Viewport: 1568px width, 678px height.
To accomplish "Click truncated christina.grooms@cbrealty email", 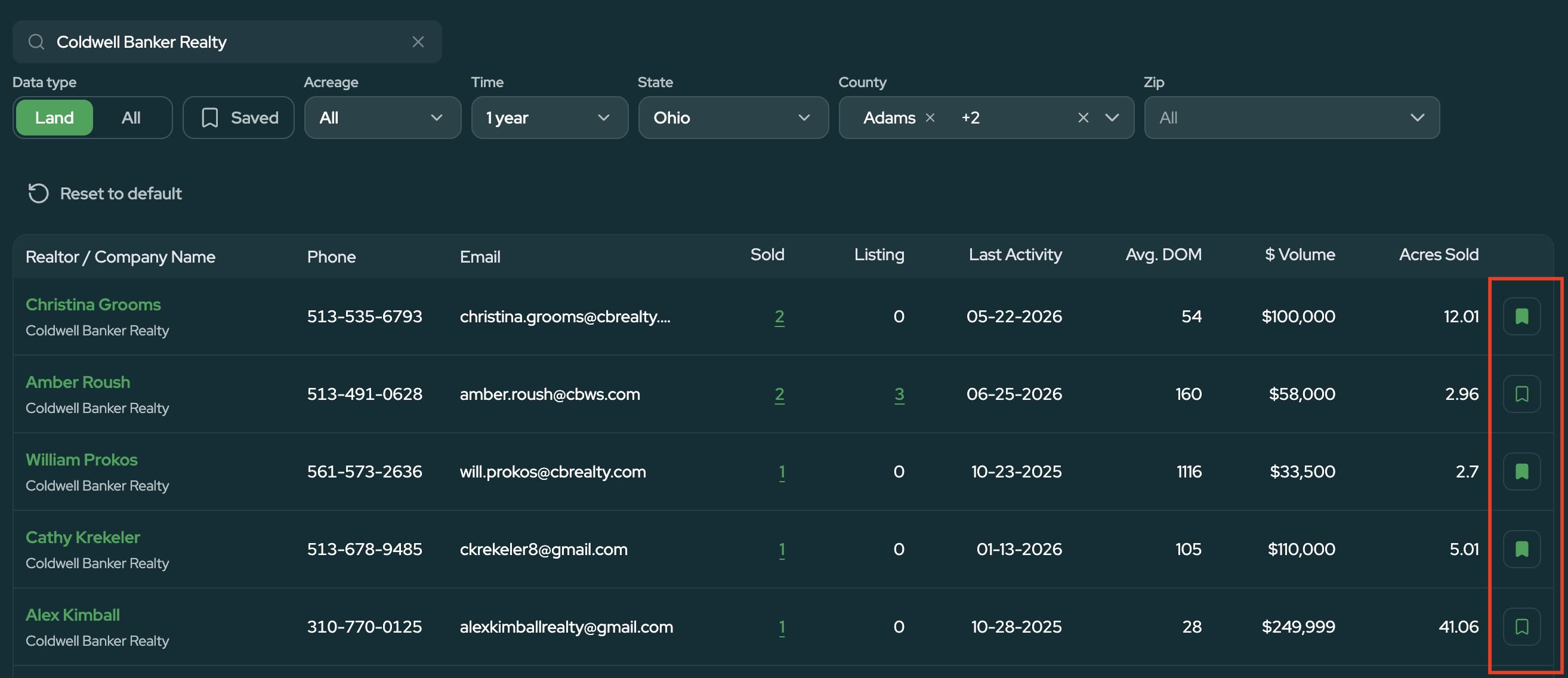I will click(x=565, y=316).
